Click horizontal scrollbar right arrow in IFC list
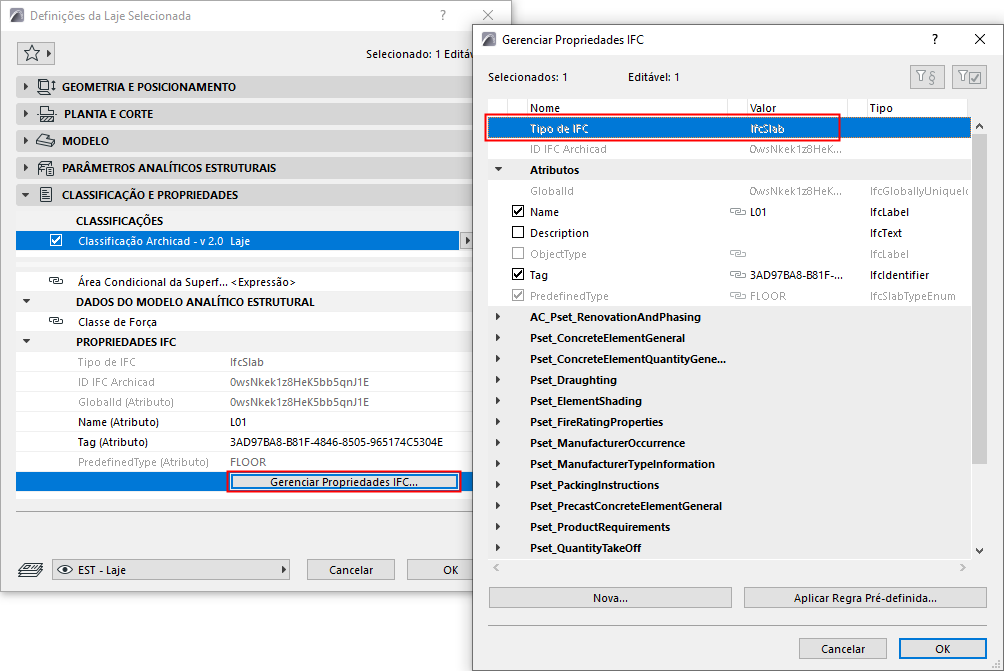The width and height of the screenshot is (1004, 671). coord(962,567)
